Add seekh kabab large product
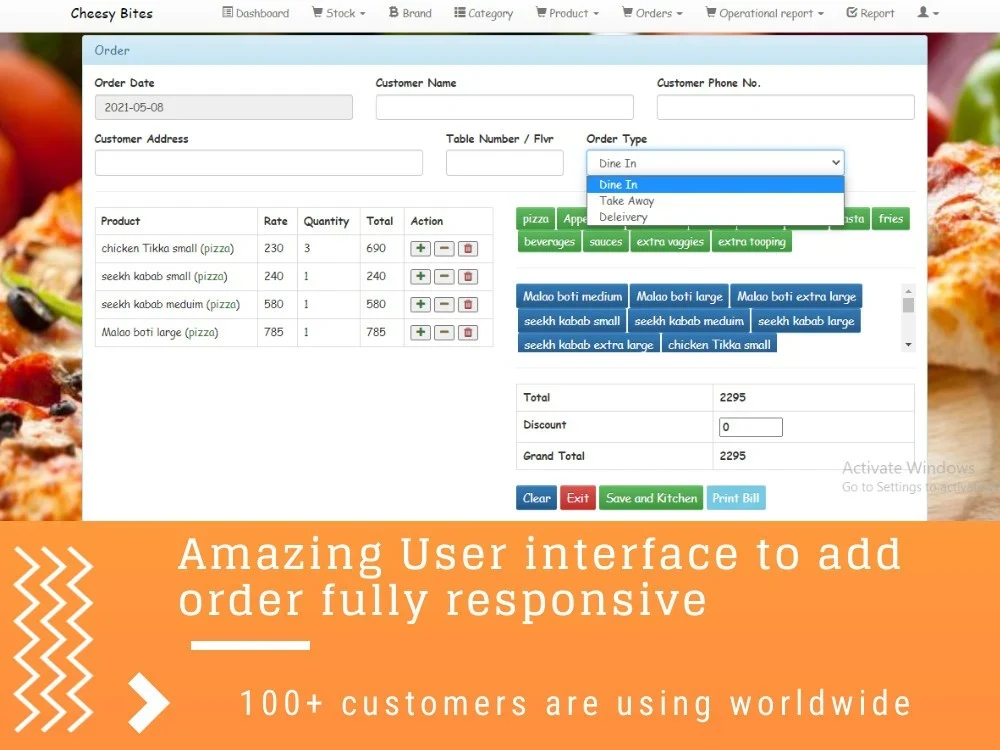This screenshot has height=750, width=1000. [x=806, y=321]
